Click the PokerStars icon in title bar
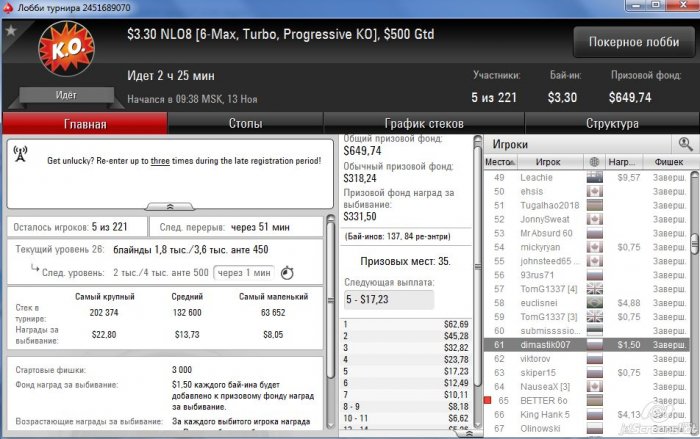Image resolution: width=700 pixels, height=439 pixels. point(8,8)
